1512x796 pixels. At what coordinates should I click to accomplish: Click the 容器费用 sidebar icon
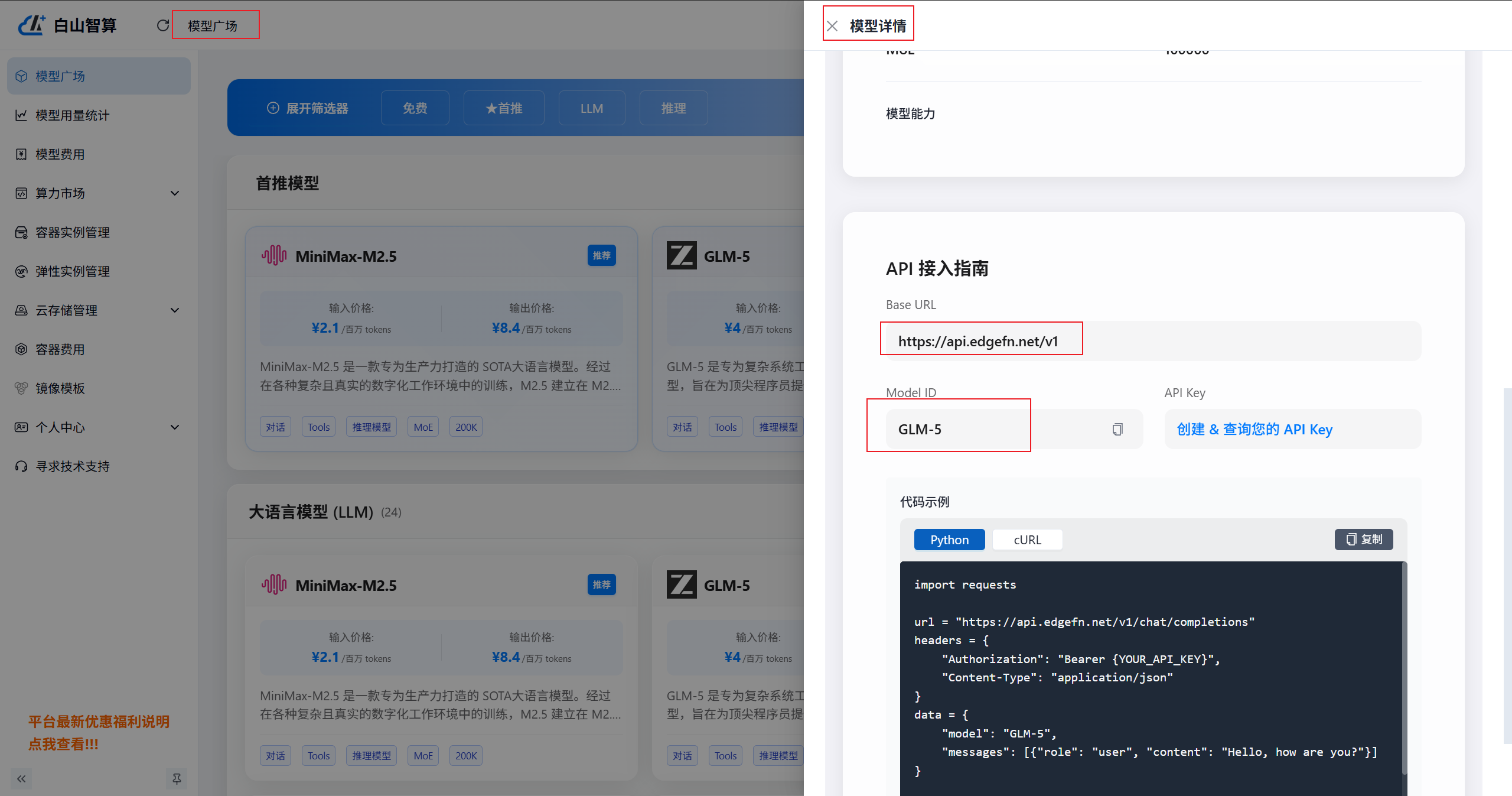pyautogui.click(x=21, y=349)
